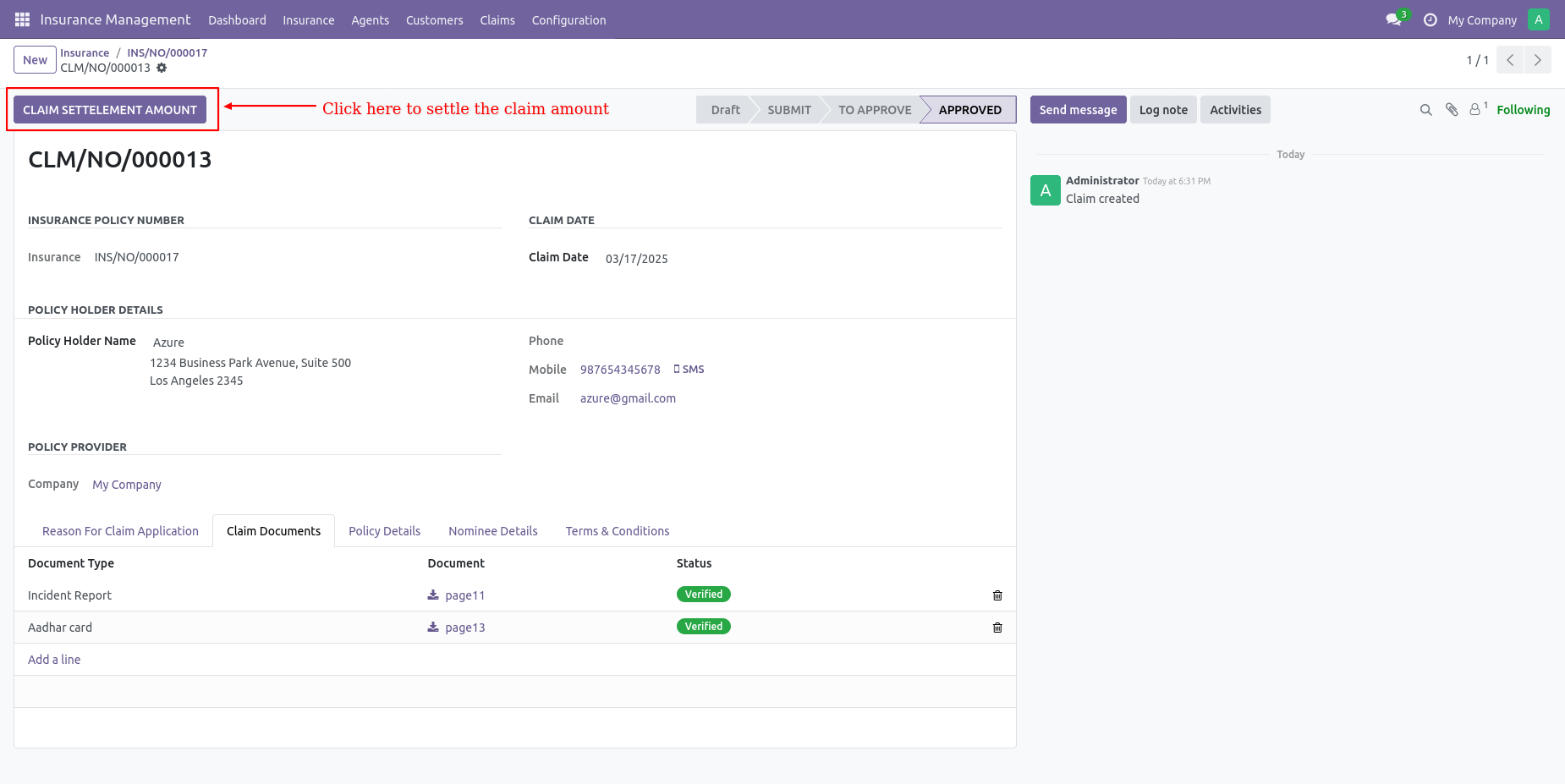This screenshot has width=1565, height=784.
Task: Delete the Aadhar card document row
Action: [x=997, y=628]
